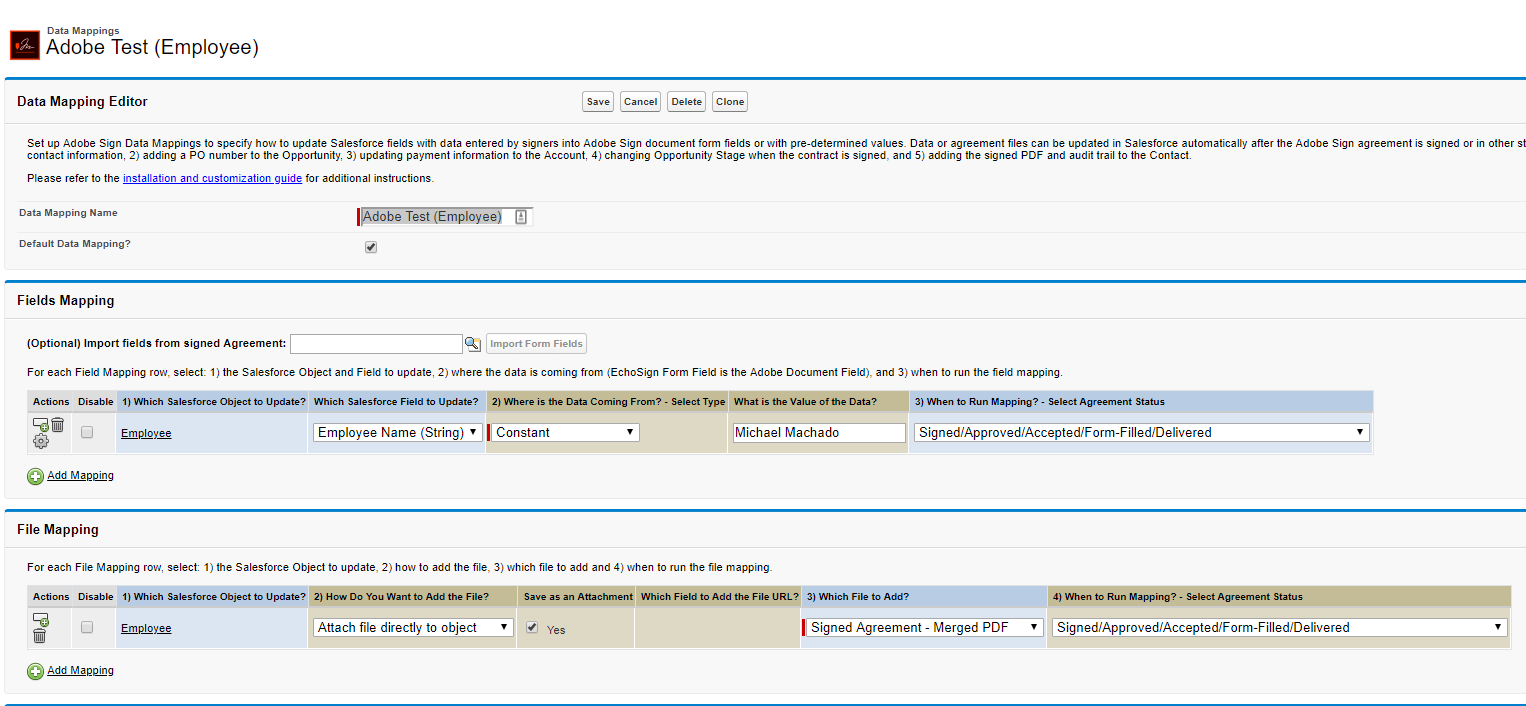Check Disable for the Fields Mapping Employee row
1526x706 pixels.
point(87,432)
